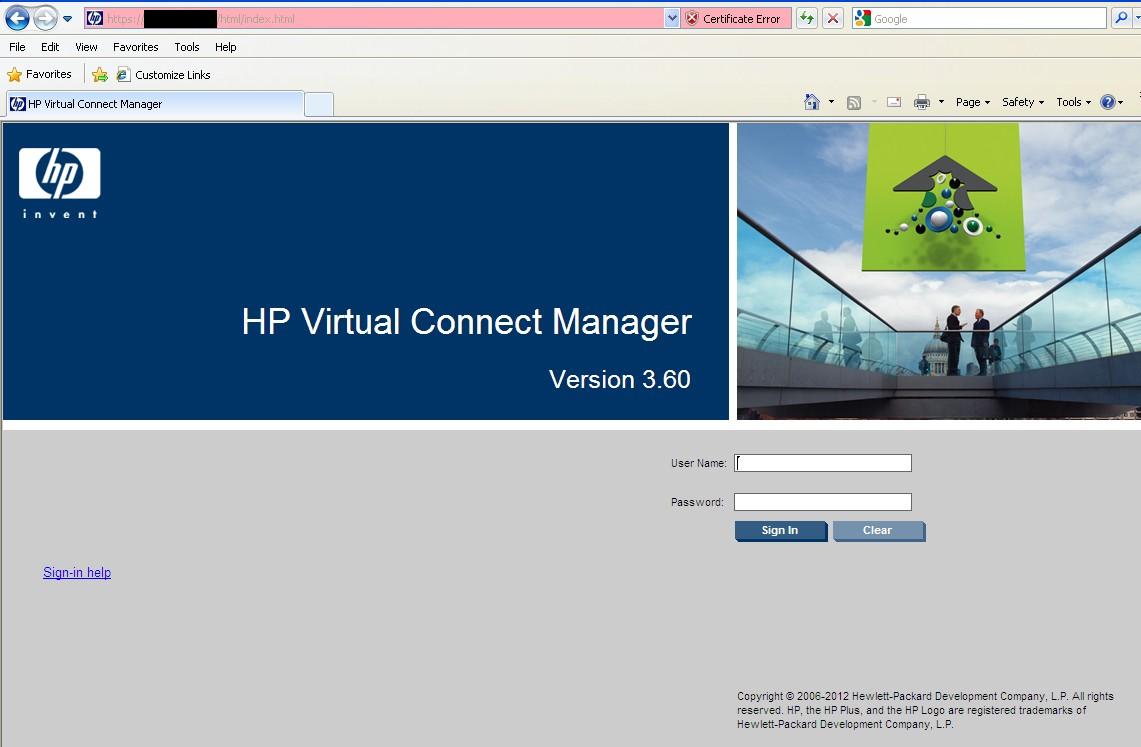Viewport: 1141px width, 747px height.
Task: Open the Sign-in help link
Action: coord(76,572)
